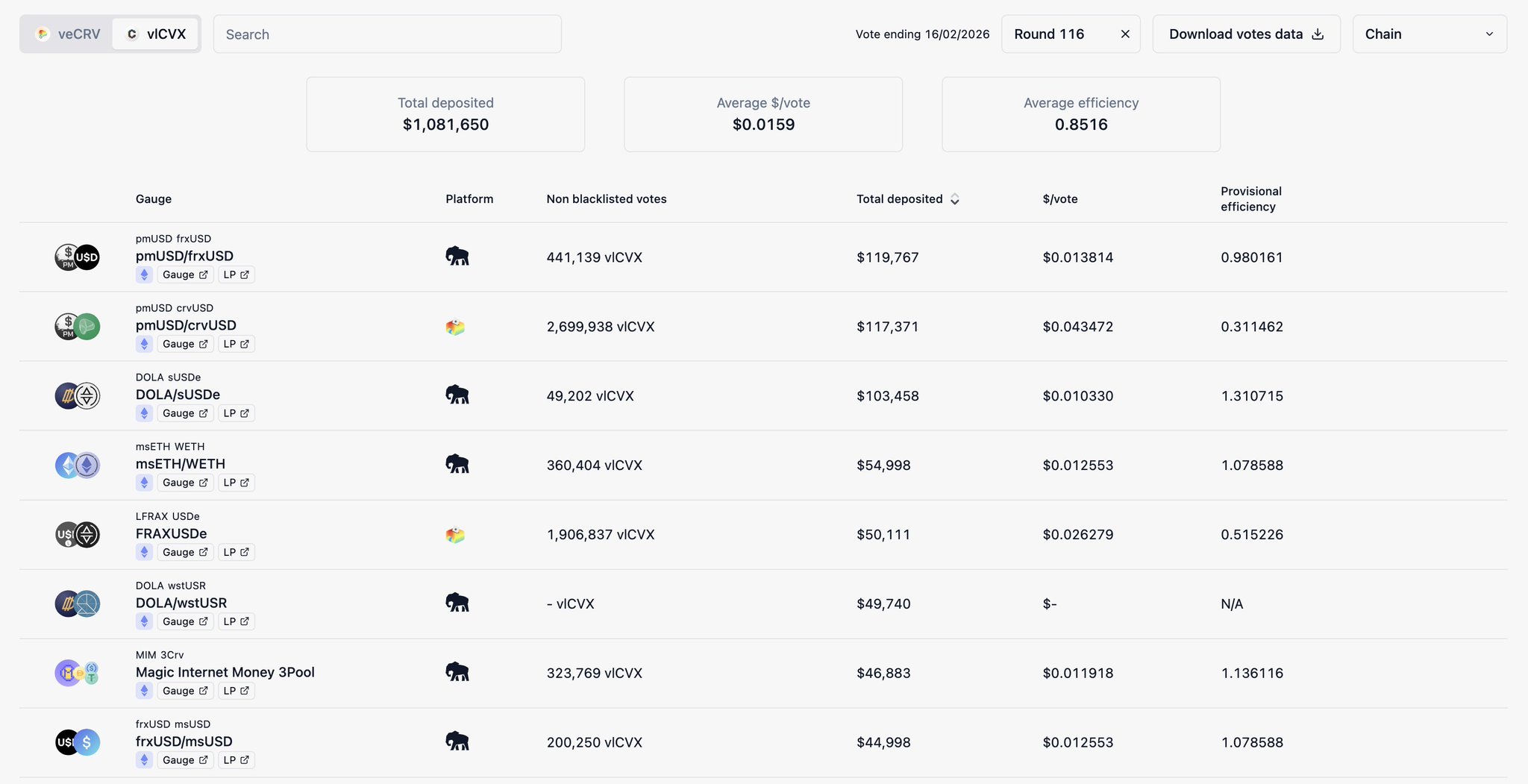The height and width of the screenshot is (784, 1528).
Task: Download votes data file
Action: click(x=1246, y=34)
